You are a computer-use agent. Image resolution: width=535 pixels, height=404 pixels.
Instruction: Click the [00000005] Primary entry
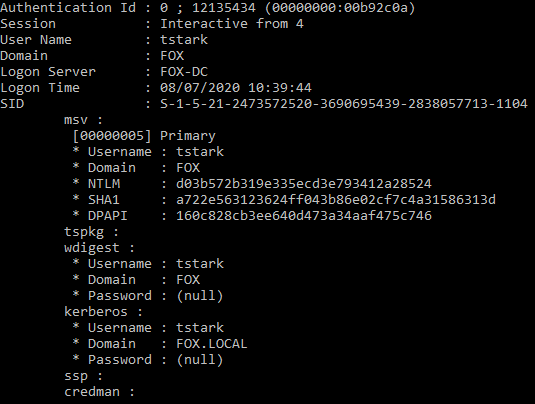tap(144, 136)
